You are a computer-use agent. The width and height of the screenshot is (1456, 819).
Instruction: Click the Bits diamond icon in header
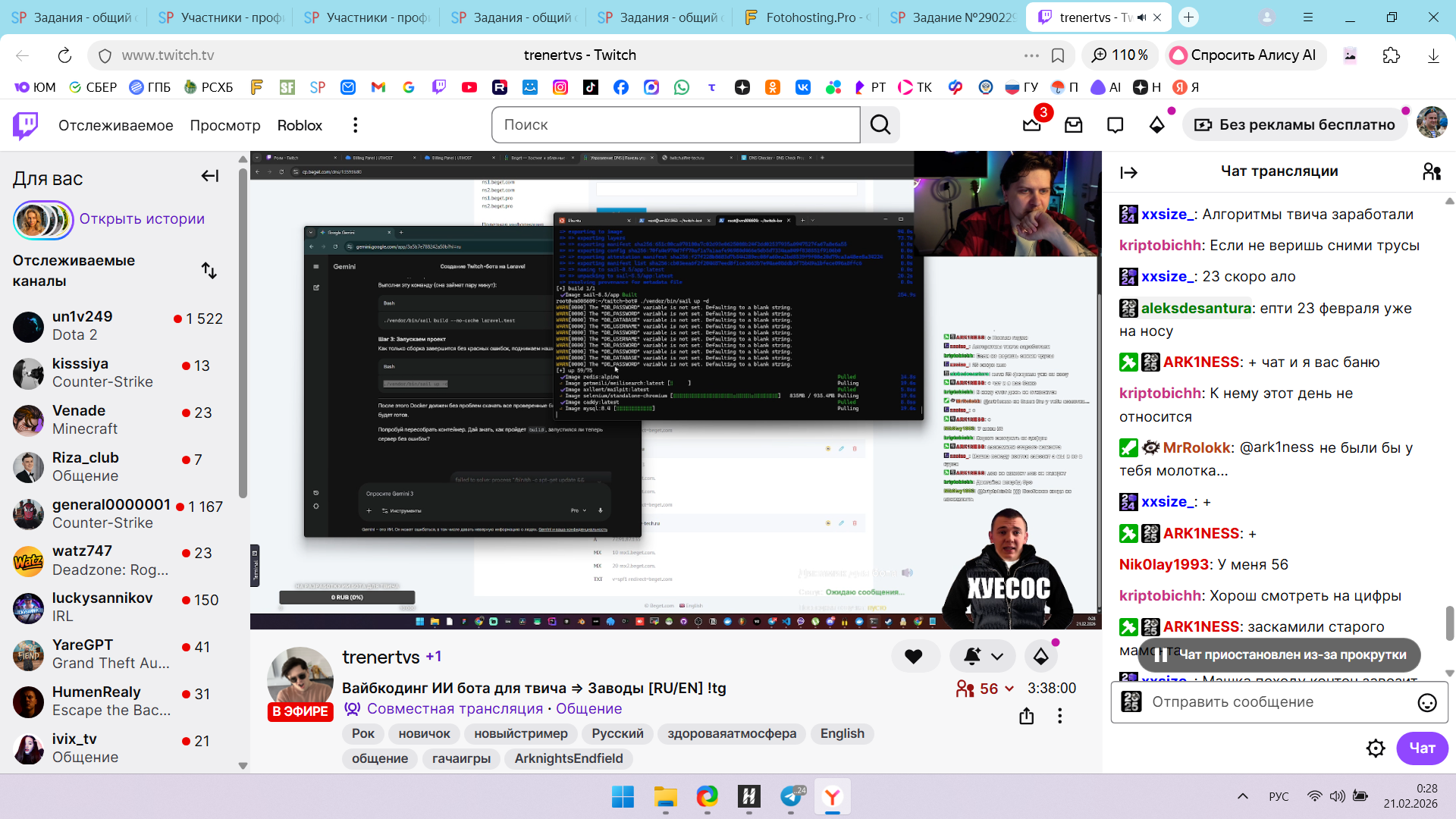click(x=1156, y=125)
